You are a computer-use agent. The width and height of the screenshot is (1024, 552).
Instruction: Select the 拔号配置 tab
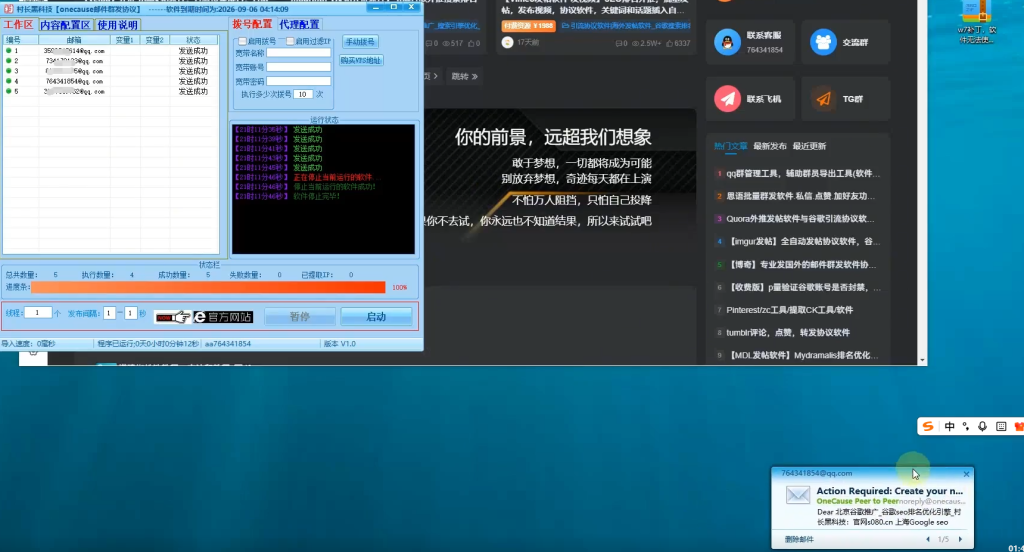point(252,24)
